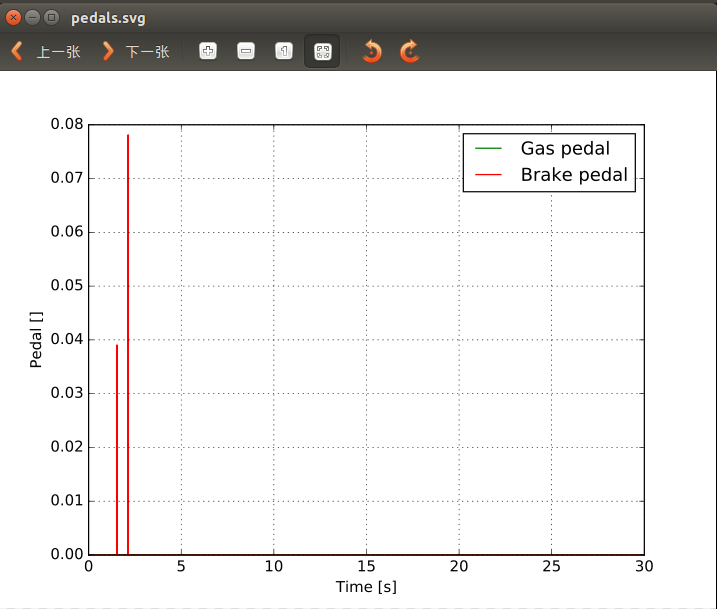Screen dimensions: 717x609
Task: Click the 上一张 text label
Action: 58,52
